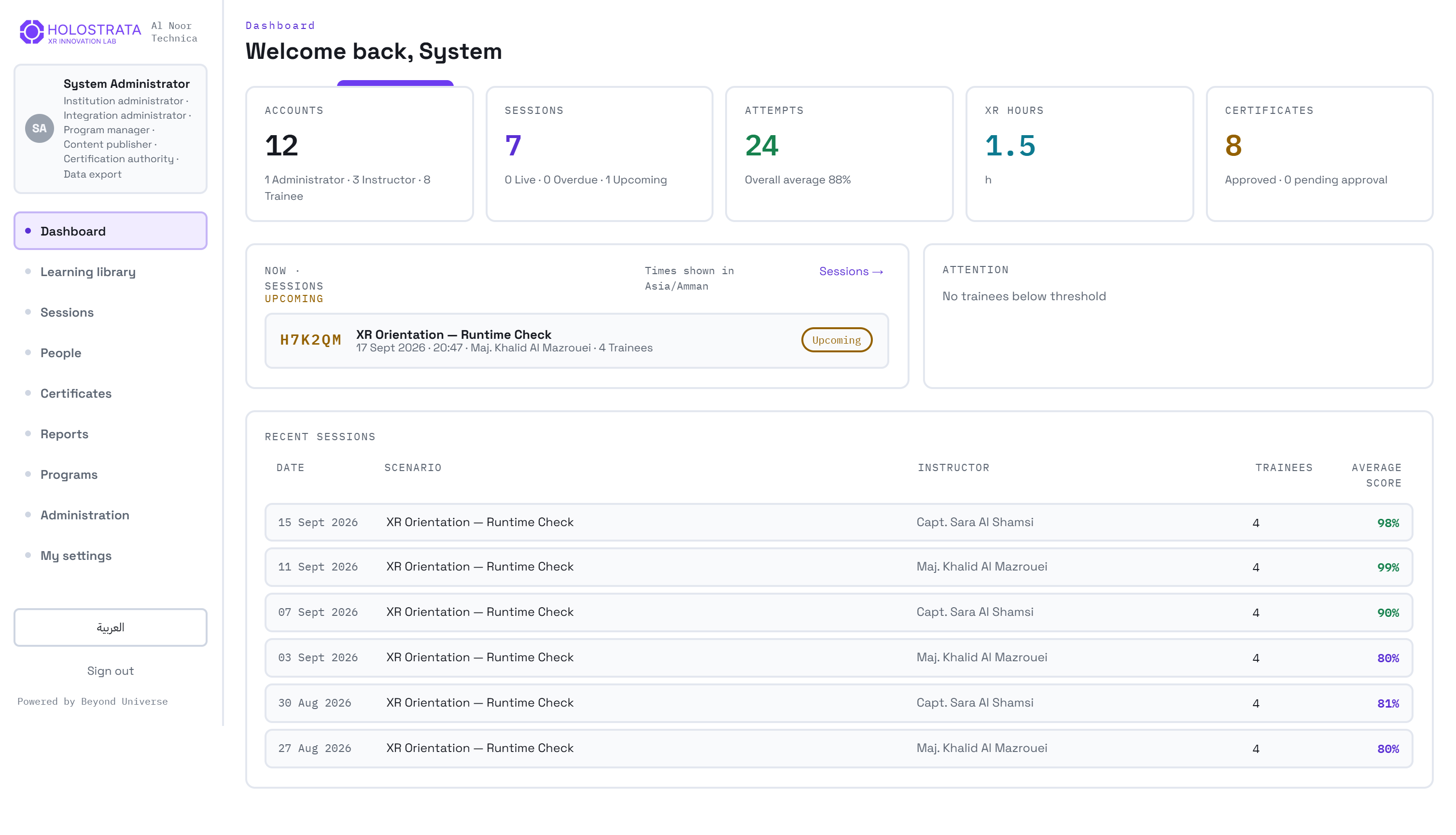Click Powered by Beyond Universe text
Viewport: 1456px width, 835px height.
[92, 701]
